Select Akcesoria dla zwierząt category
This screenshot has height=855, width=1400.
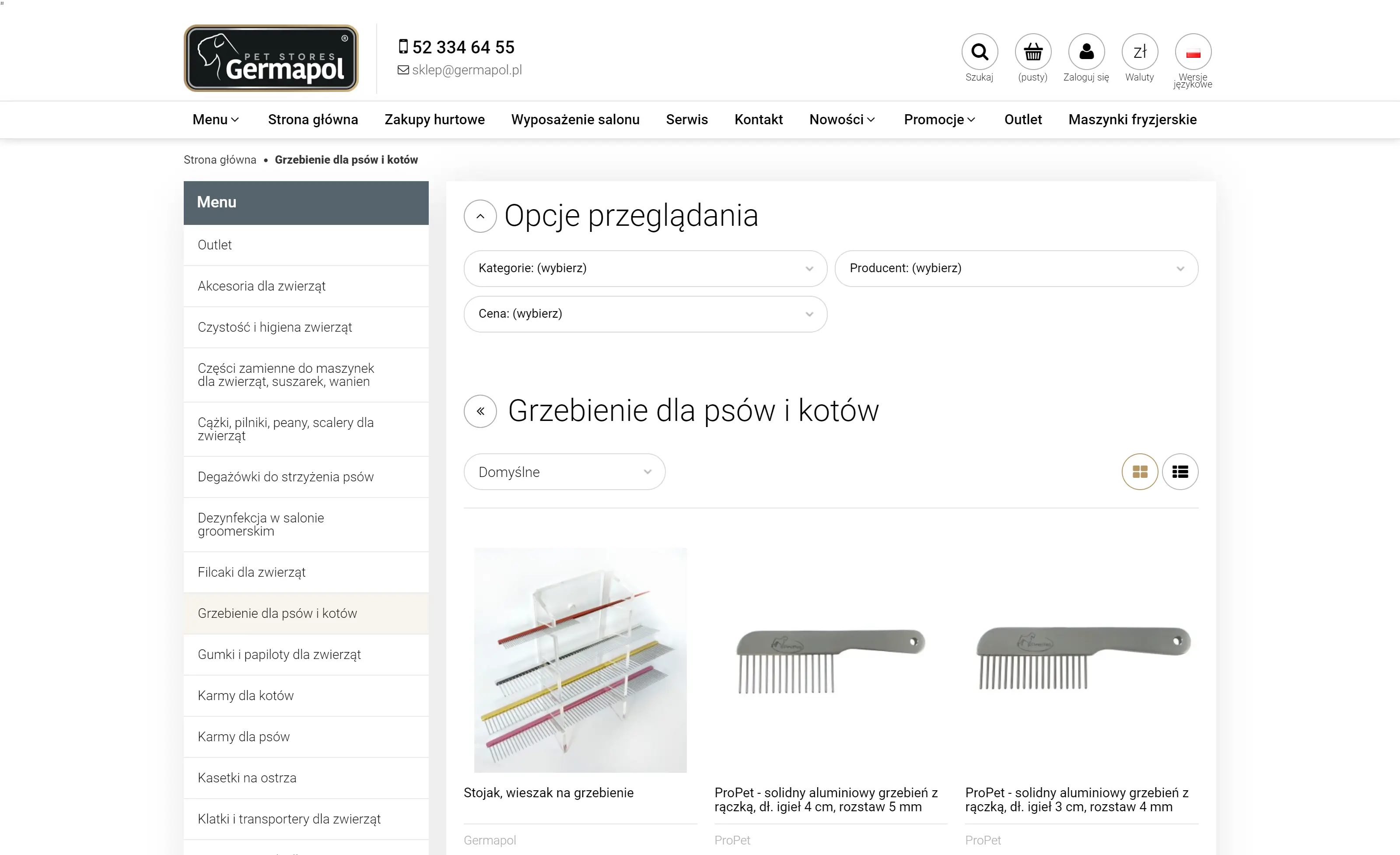tap(306, 286)
